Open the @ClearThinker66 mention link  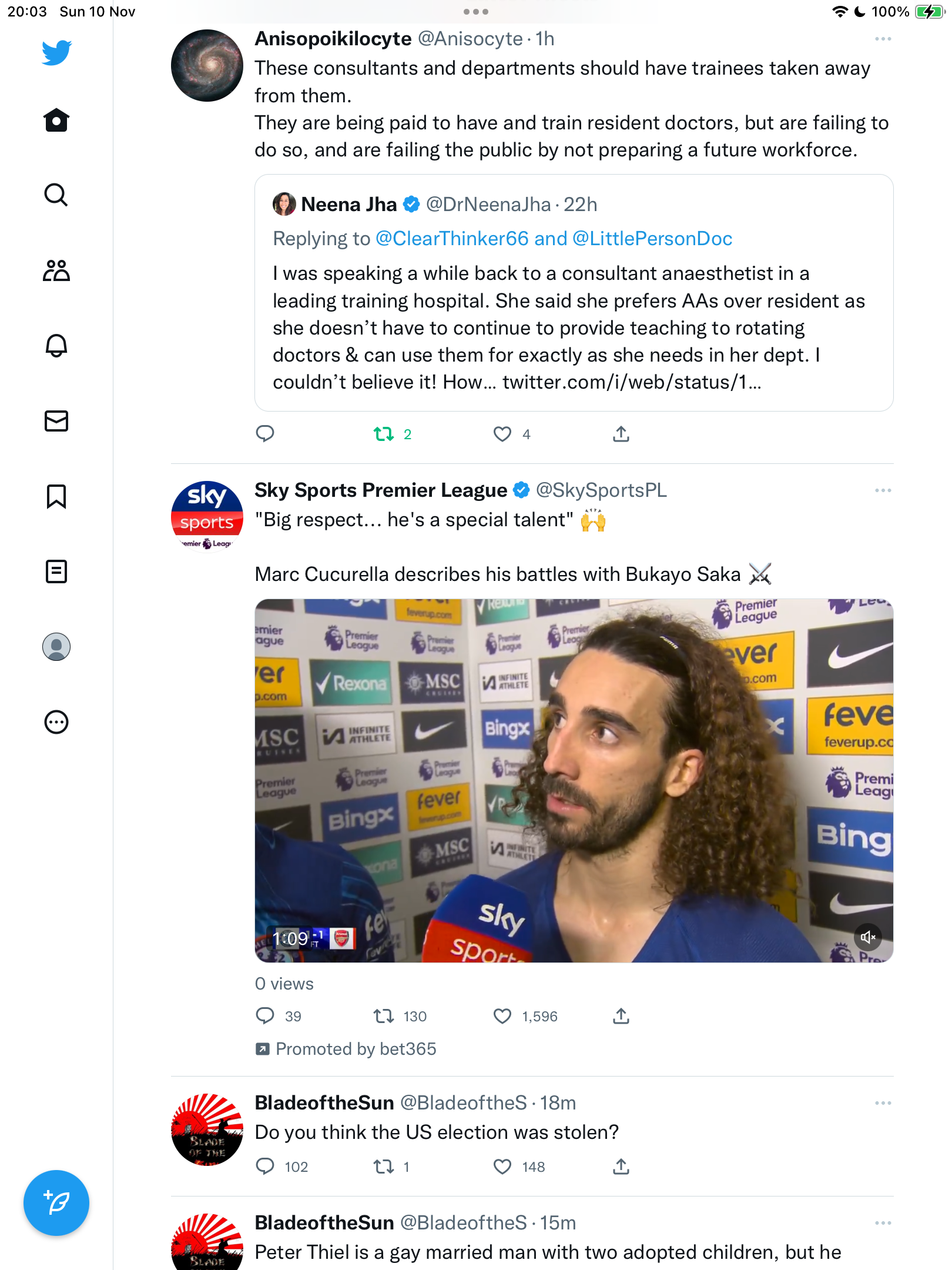(452, 239)
